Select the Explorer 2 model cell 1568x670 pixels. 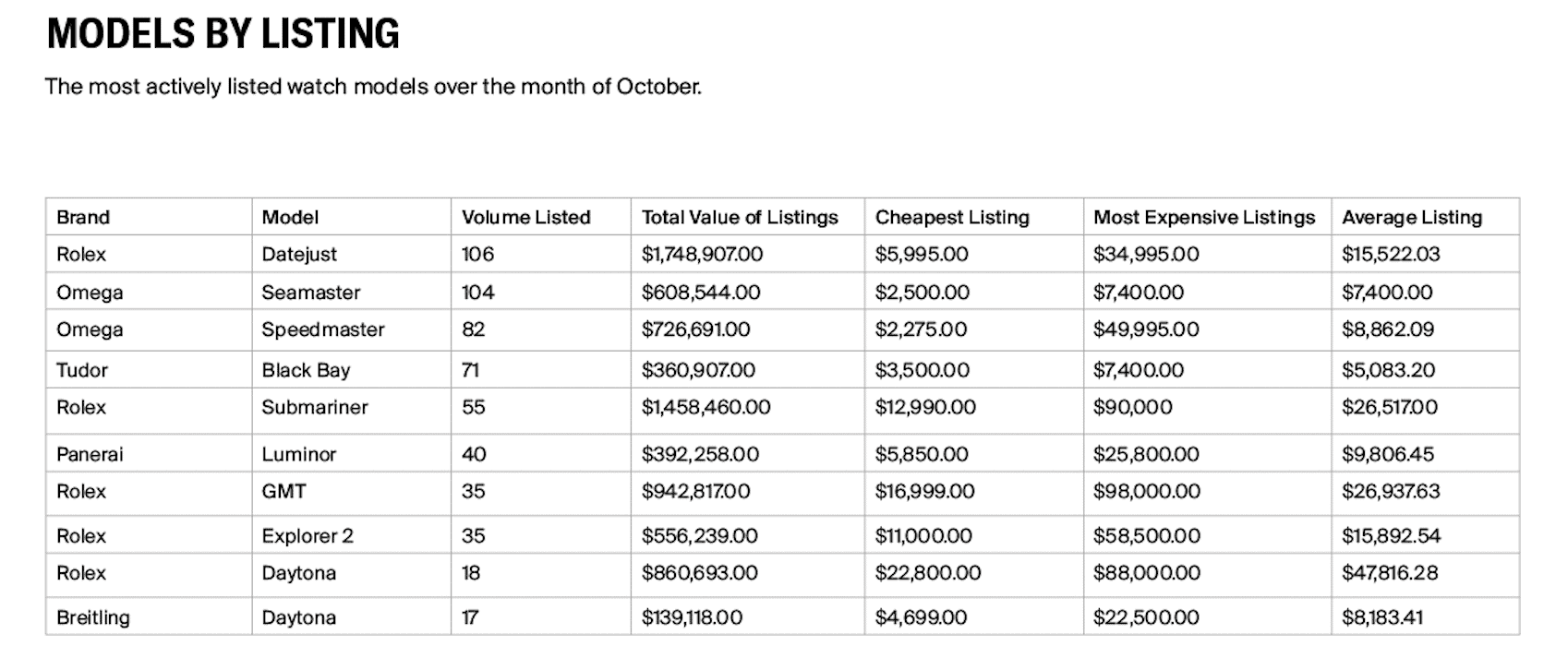[307, 535]
